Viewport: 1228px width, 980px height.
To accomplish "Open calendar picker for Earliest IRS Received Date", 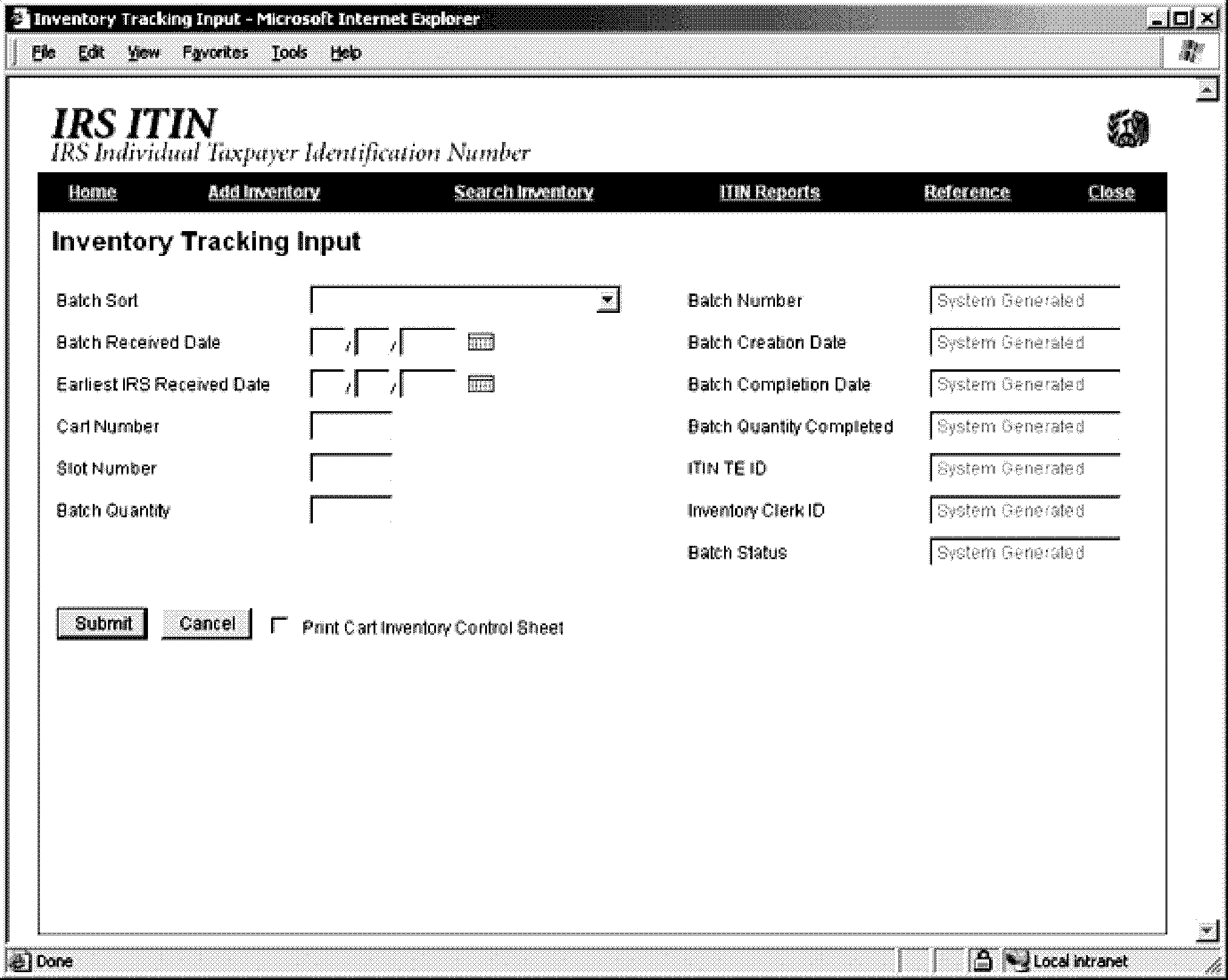I will [481, 384].
